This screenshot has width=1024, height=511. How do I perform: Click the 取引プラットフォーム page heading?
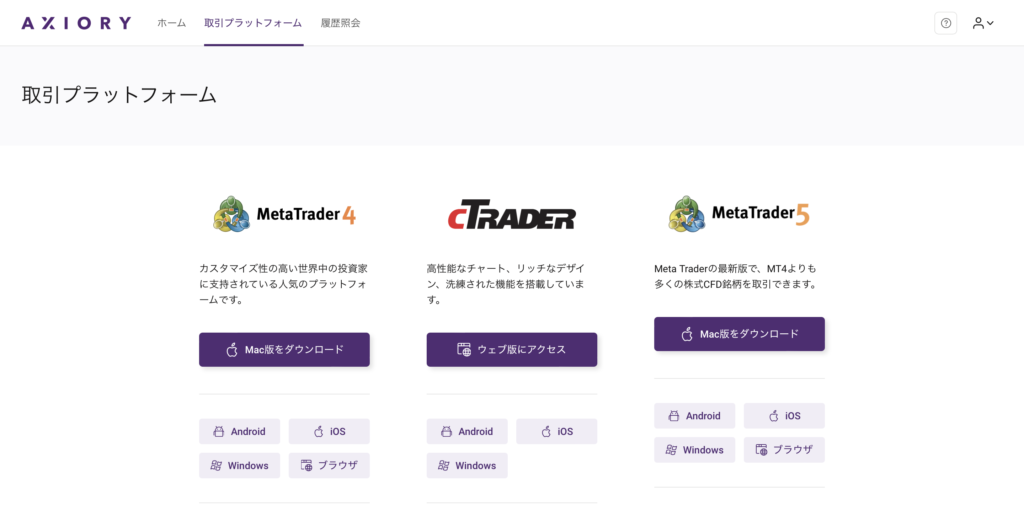119,95
